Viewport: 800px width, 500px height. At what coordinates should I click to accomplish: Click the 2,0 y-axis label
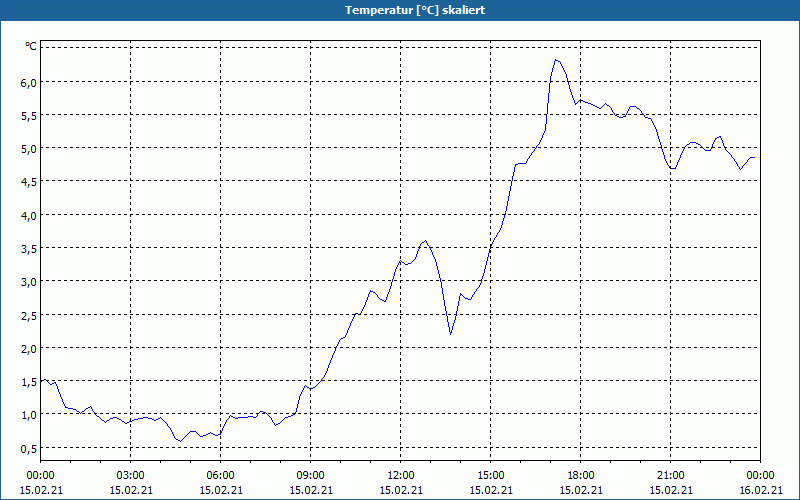coord(28,348)
